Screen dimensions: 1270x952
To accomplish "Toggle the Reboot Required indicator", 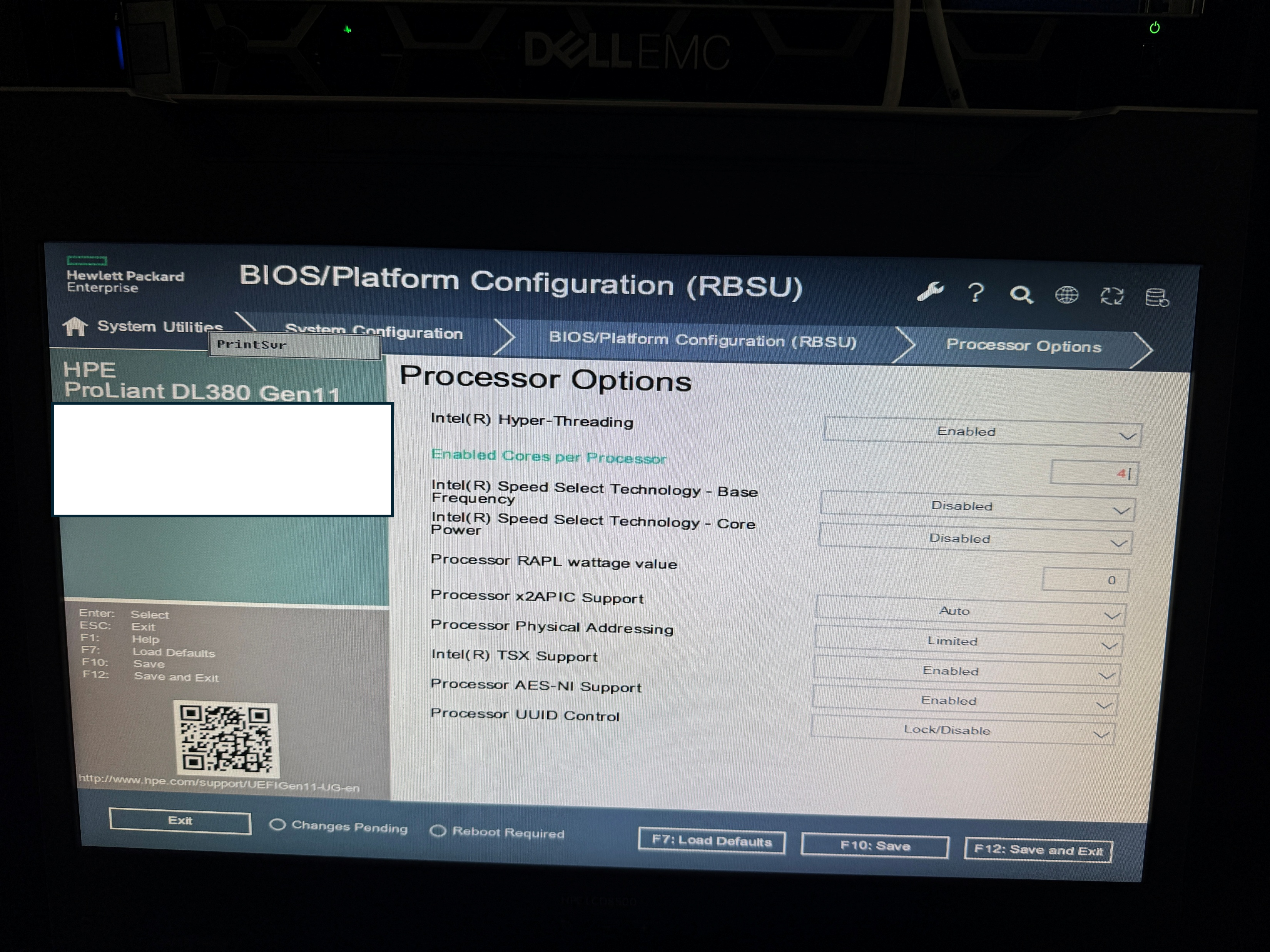I will coord(438,831).
